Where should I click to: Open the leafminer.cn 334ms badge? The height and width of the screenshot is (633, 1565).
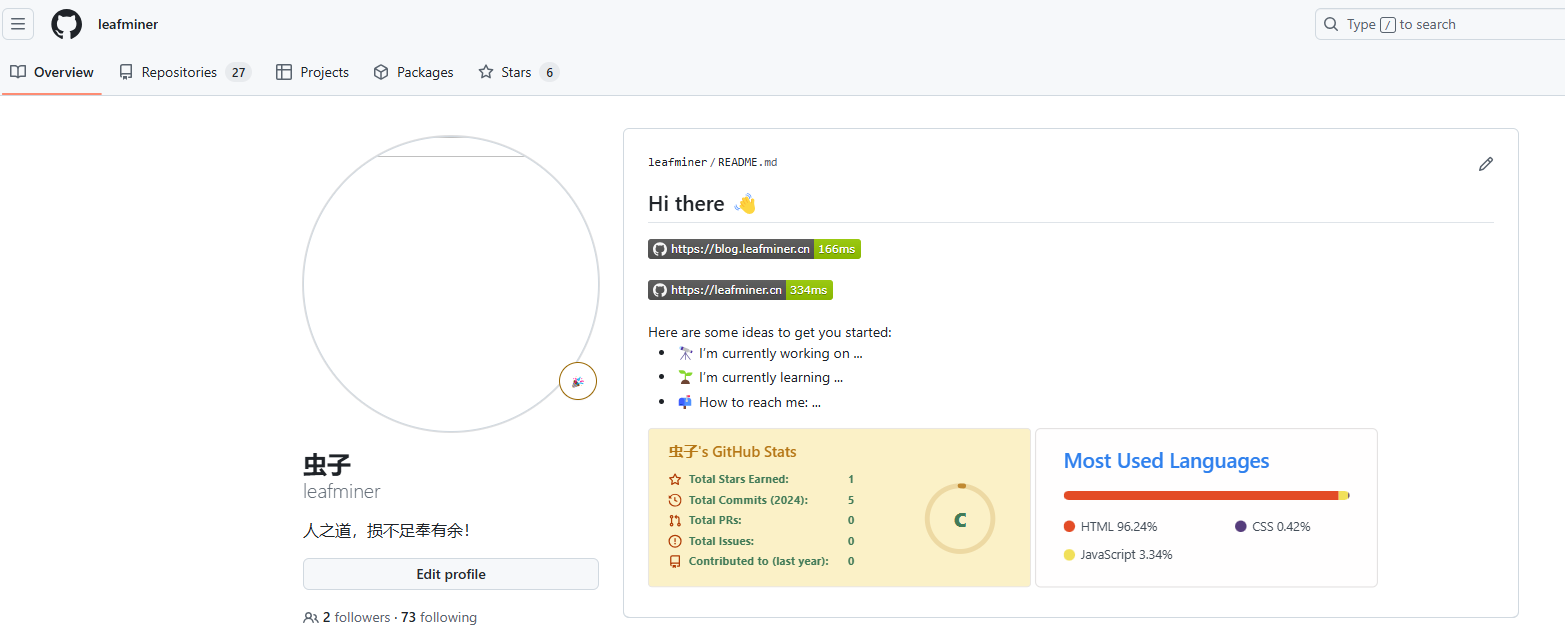(740, 290)
